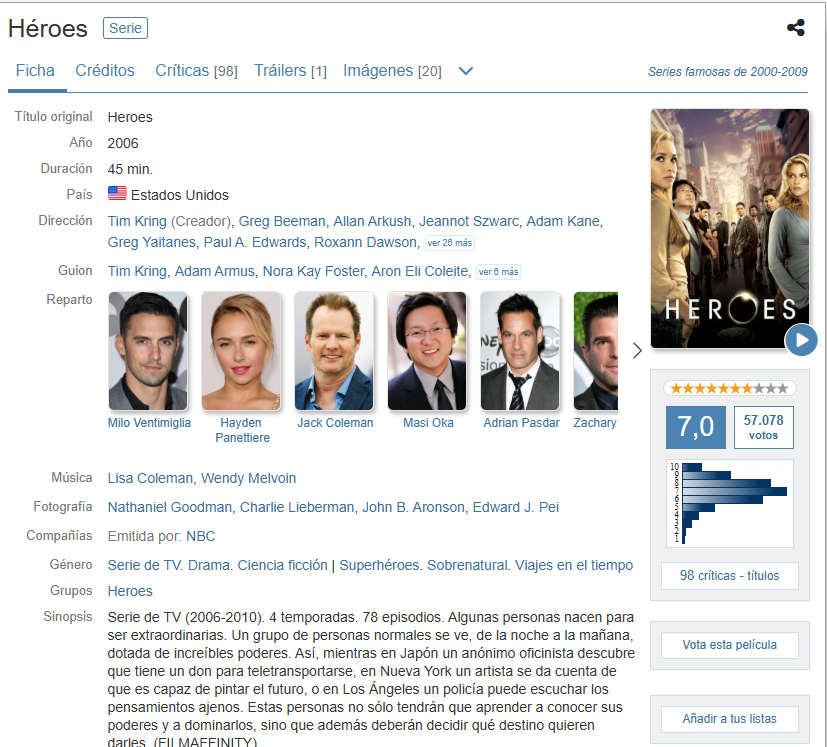
Task: Open the rating histogram chart
Action: coord(730,503)
